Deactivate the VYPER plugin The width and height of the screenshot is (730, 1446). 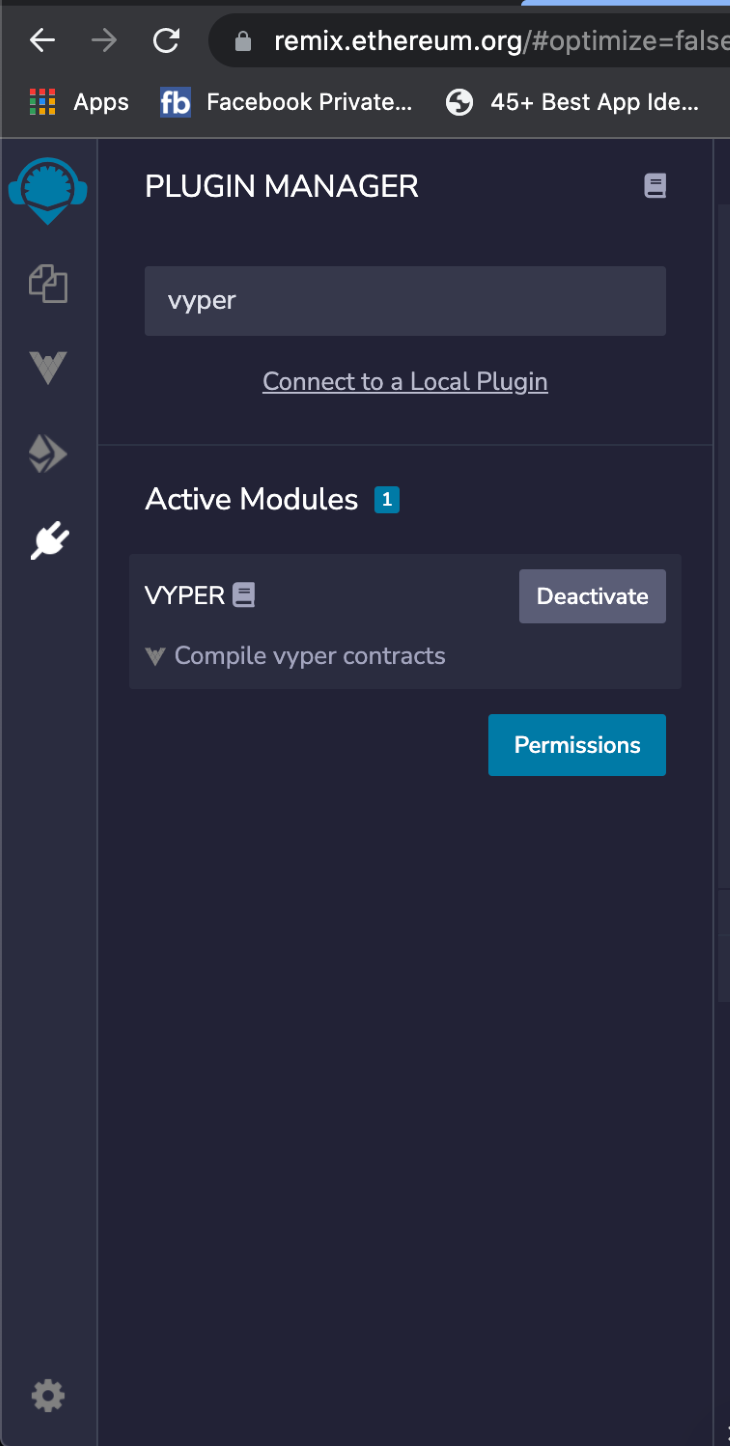click(592, 595)
